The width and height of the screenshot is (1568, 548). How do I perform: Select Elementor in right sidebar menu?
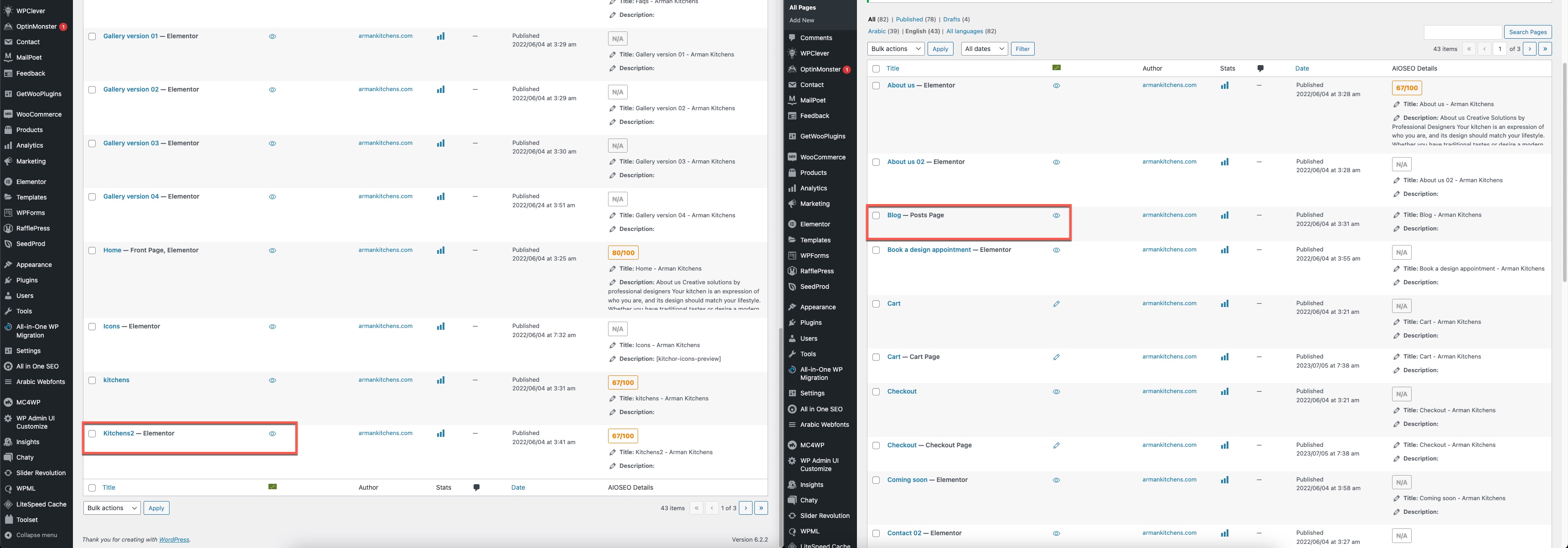815,225
